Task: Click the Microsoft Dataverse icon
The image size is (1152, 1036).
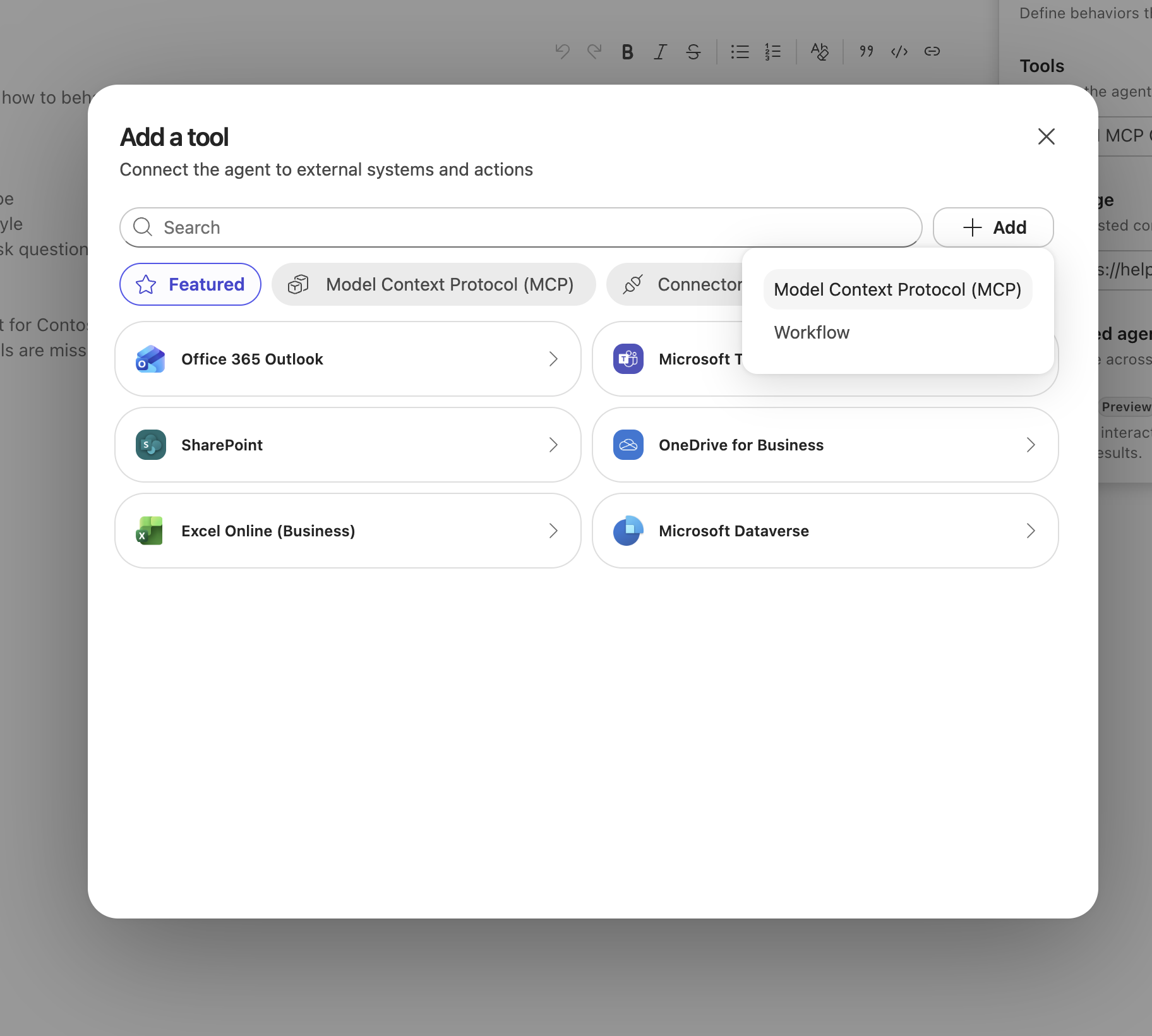Action: click(x=628, y=531)
